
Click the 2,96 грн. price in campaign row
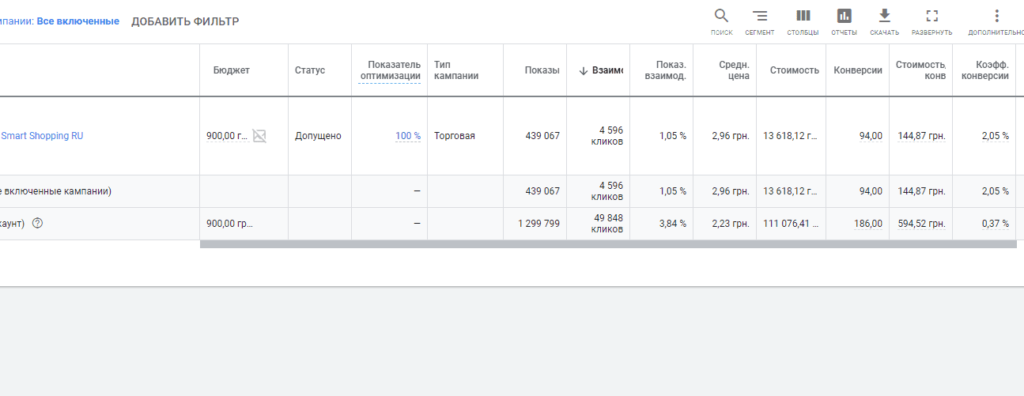[x=731, y=136]
